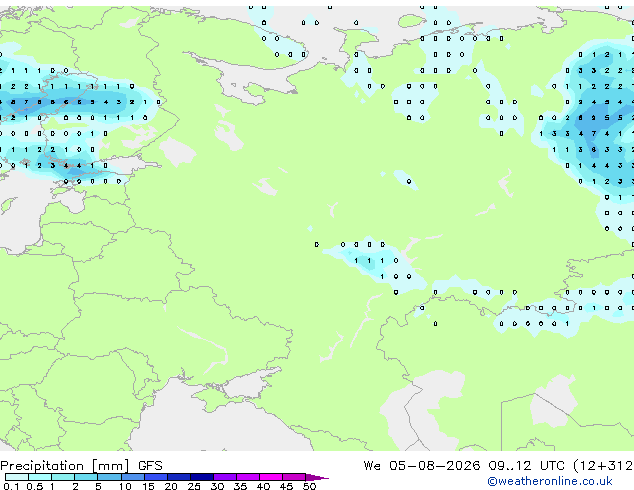The image size is (634, 490).
Task: Click the 45–50 mm magenta legend box
Action: pos(294,477)
